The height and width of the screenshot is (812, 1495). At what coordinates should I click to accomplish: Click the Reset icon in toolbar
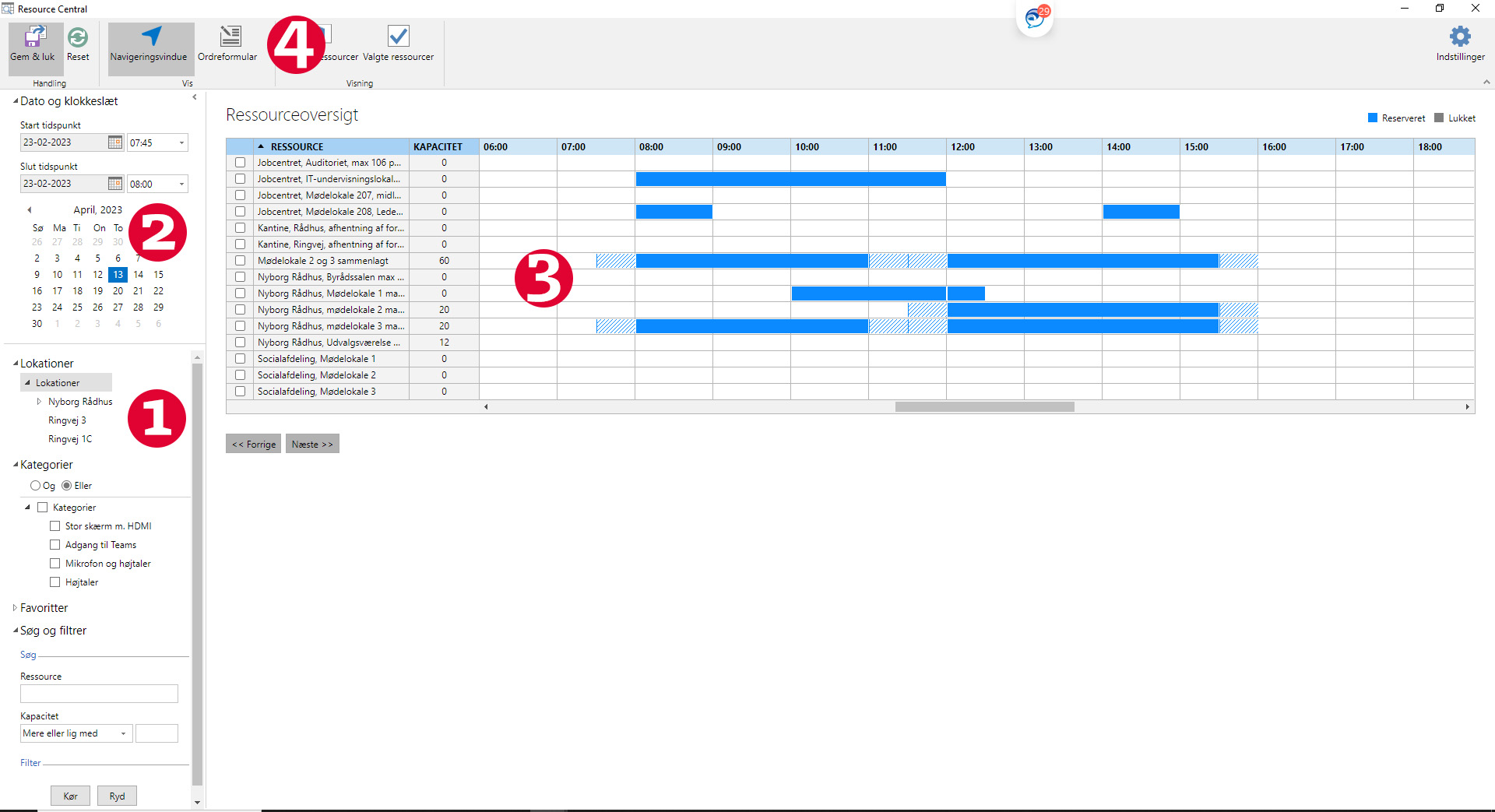tap(78, 37)
